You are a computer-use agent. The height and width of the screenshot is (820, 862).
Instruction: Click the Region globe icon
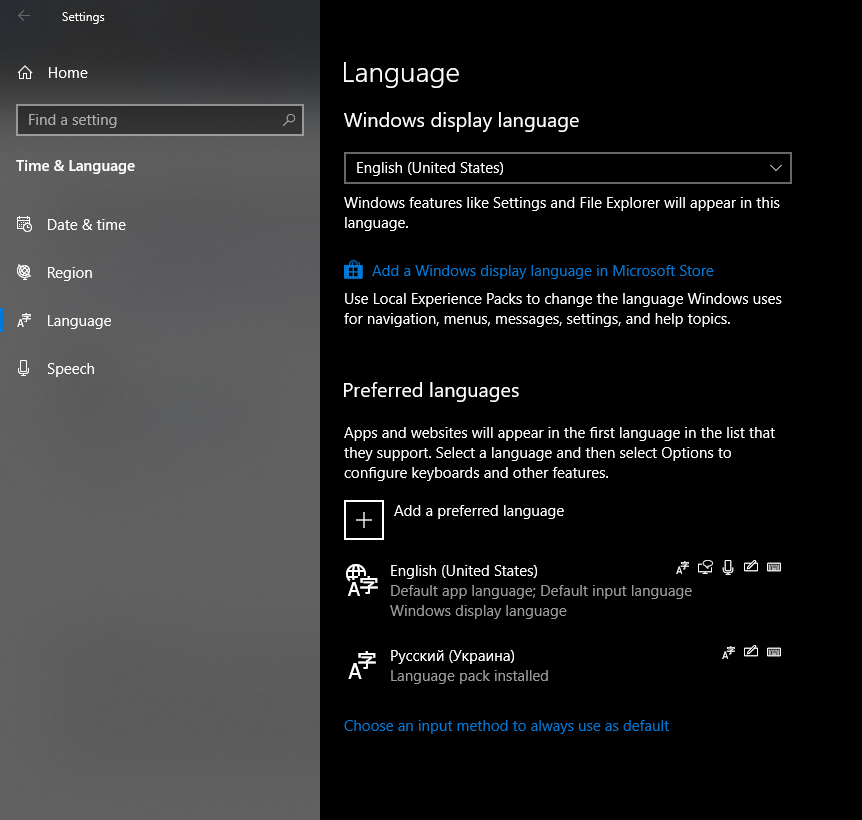24,272
